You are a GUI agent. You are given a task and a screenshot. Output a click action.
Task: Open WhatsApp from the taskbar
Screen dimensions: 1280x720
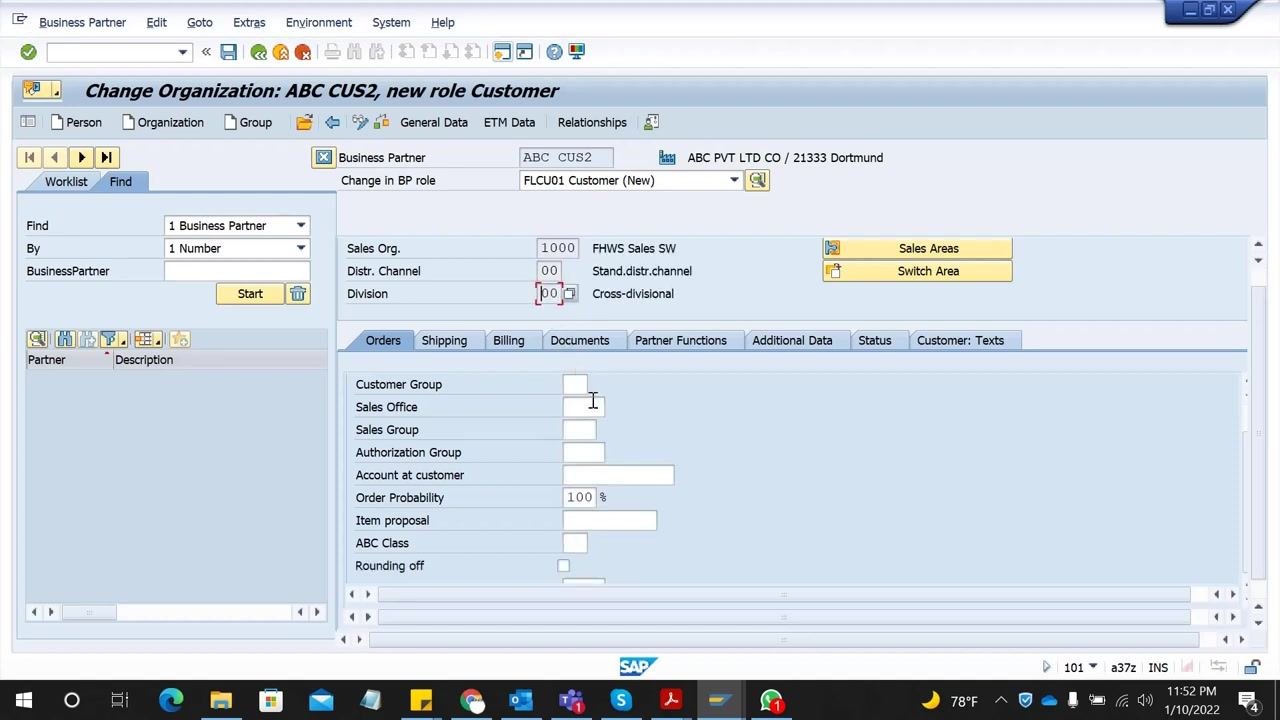coord(771,700)
